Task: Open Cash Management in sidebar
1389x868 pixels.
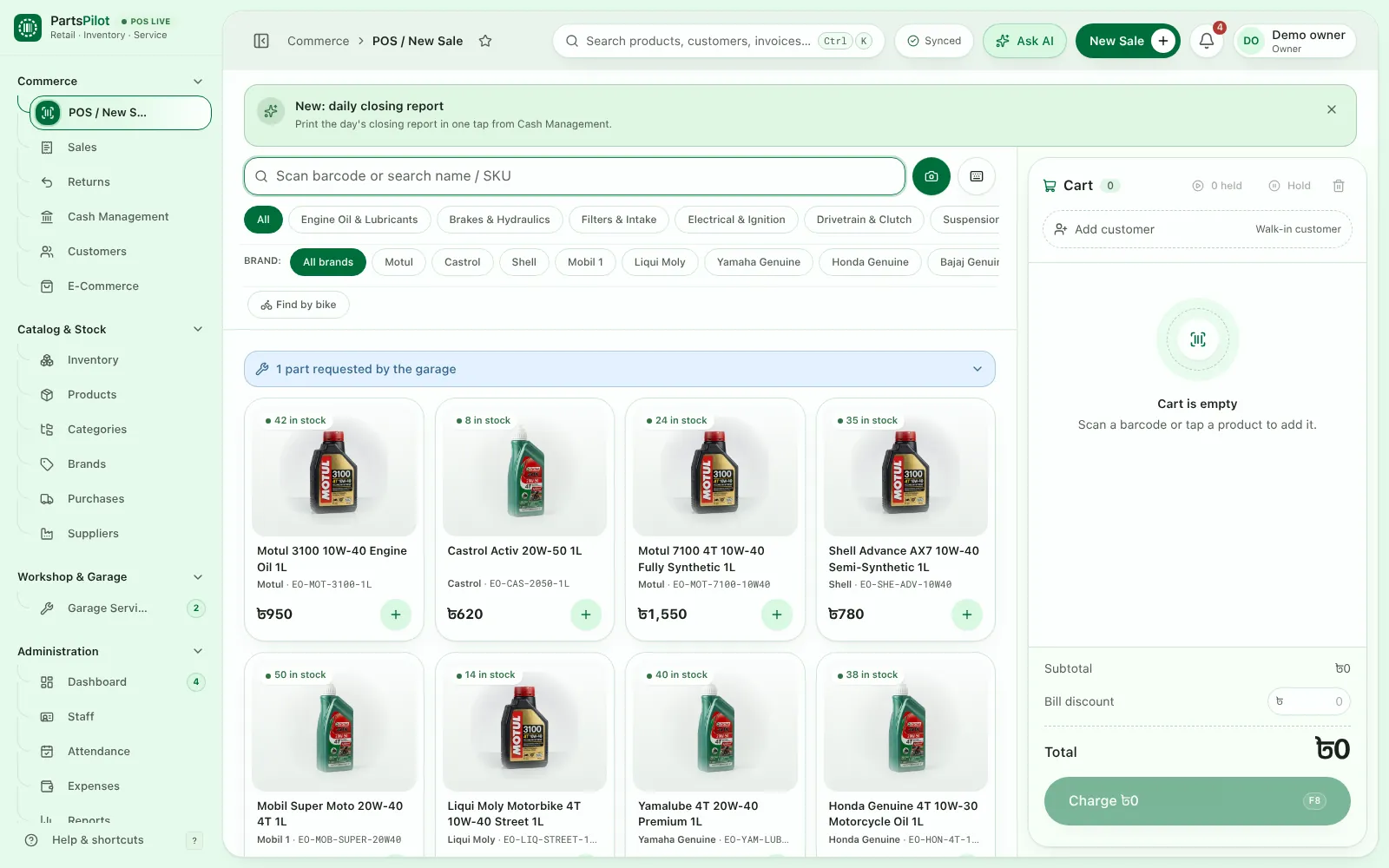Action: tap(118, 217)
